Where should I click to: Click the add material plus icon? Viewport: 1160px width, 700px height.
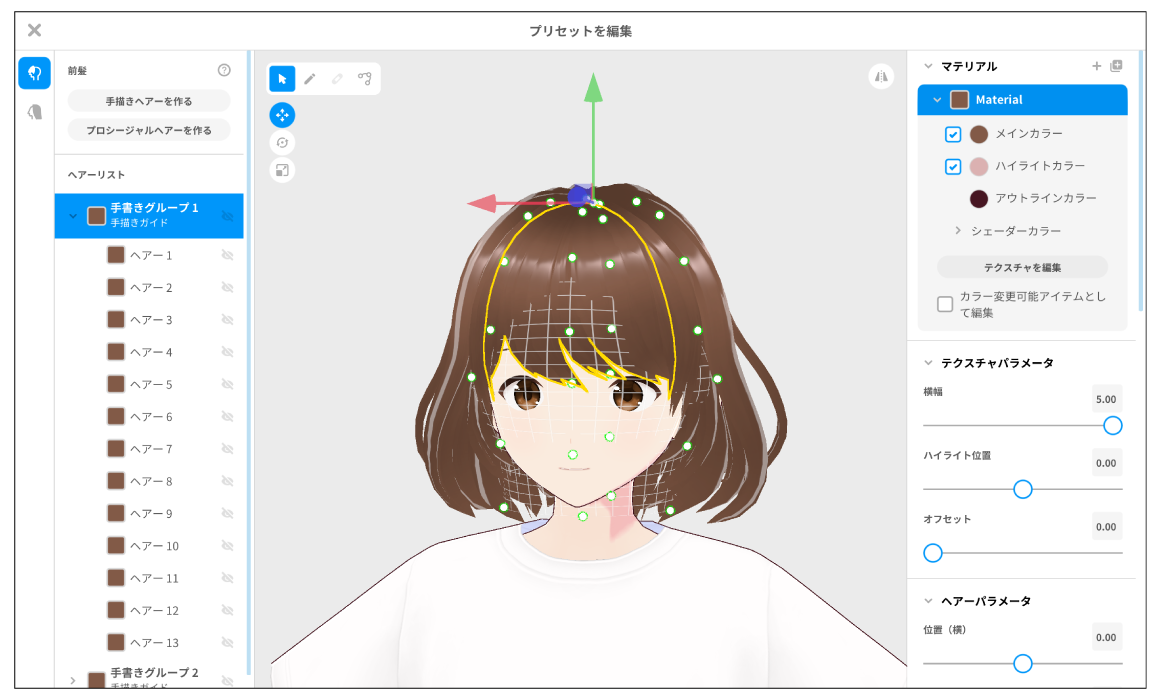(1096, 66)
